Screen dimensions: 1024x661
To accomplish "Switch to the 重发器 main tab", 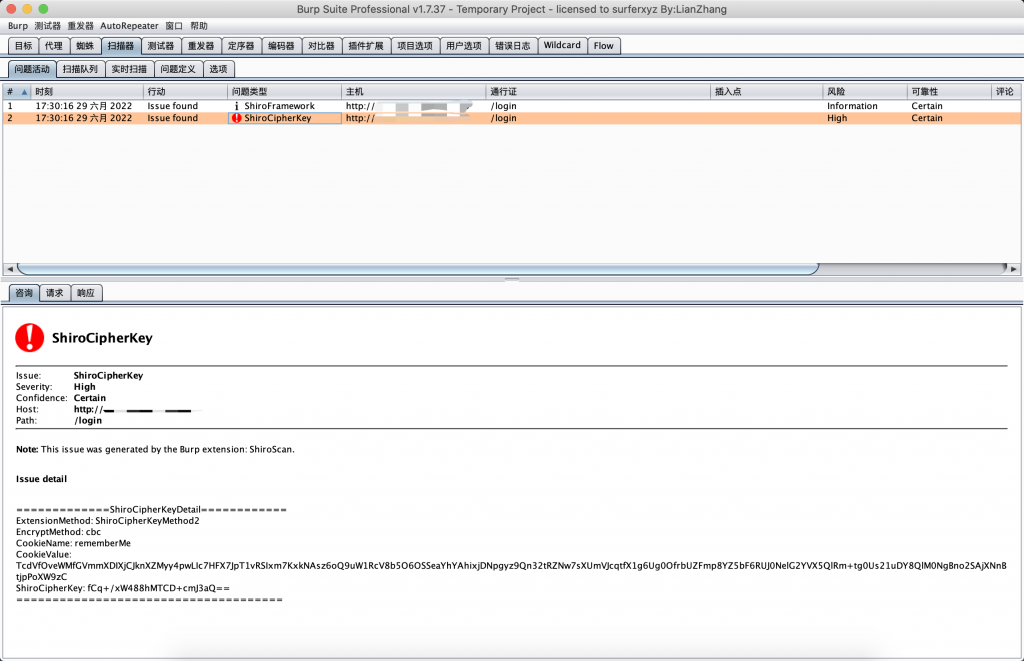I will pyautogui.click(x=201, y=46).
